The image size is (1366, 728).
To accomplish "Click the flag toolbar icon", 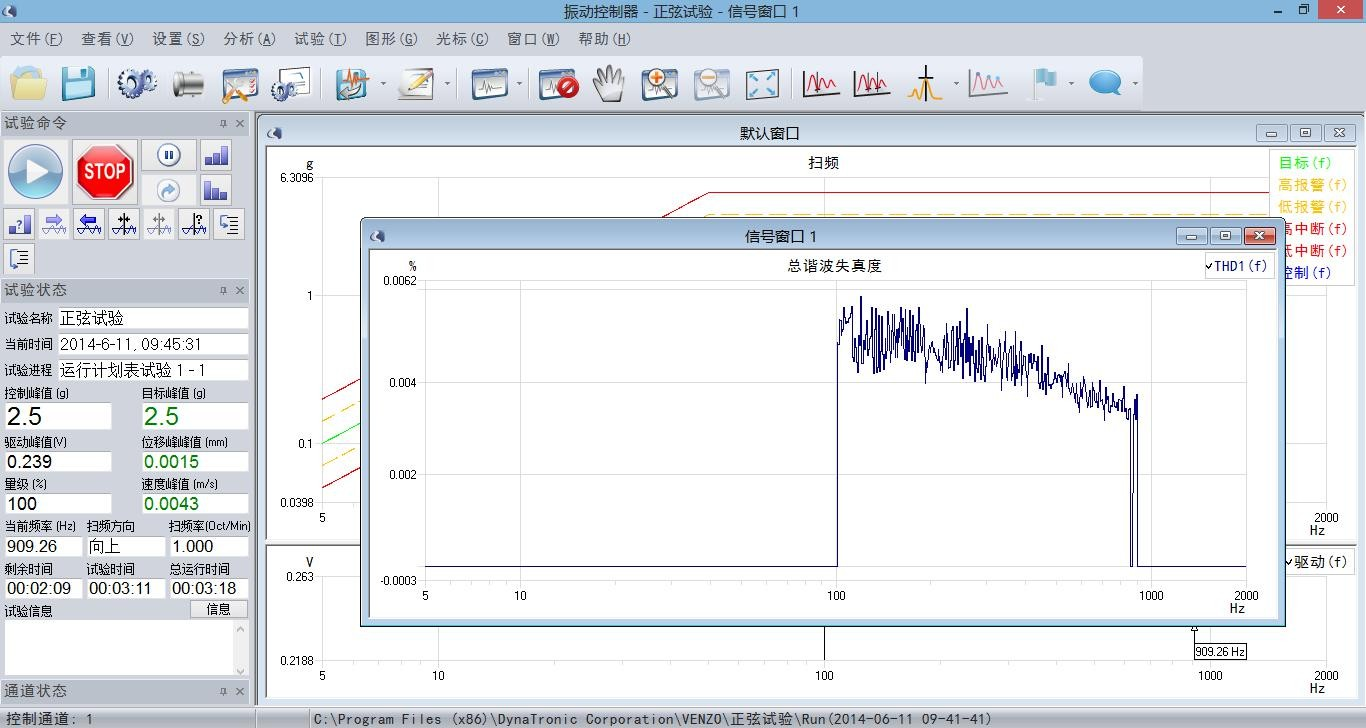I will [x=1044, y=84].
